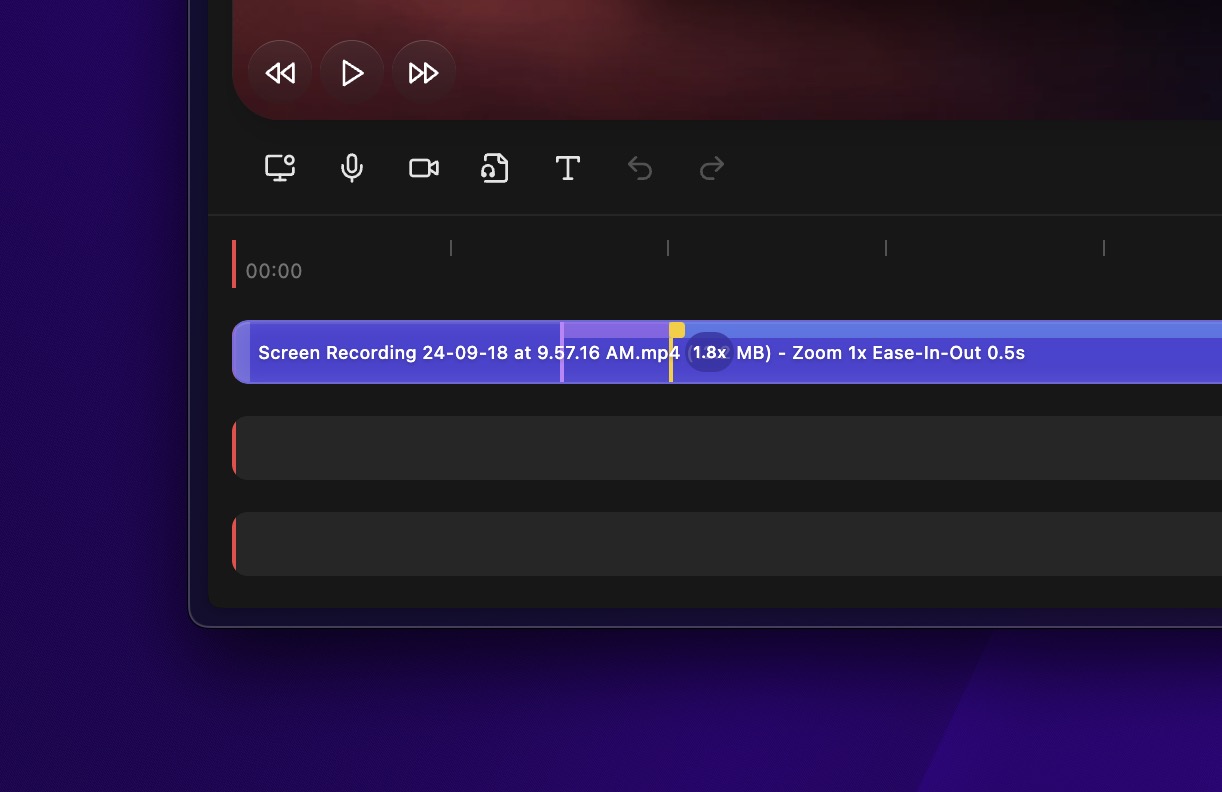This screenshot has height=792, width=1222.
Task: Select the yellow playhead marker
Action: coord(677,331)
